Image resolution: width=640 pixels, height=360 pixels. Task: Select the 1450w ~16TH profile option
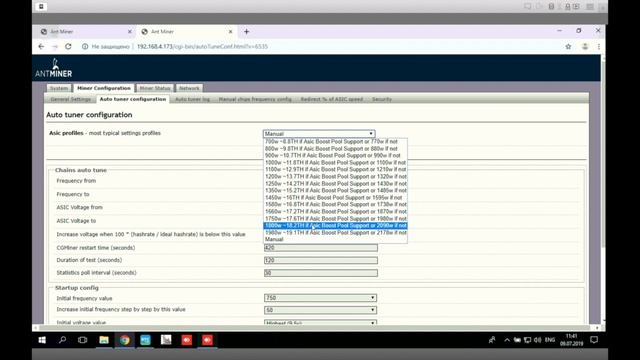click(335, 198)
